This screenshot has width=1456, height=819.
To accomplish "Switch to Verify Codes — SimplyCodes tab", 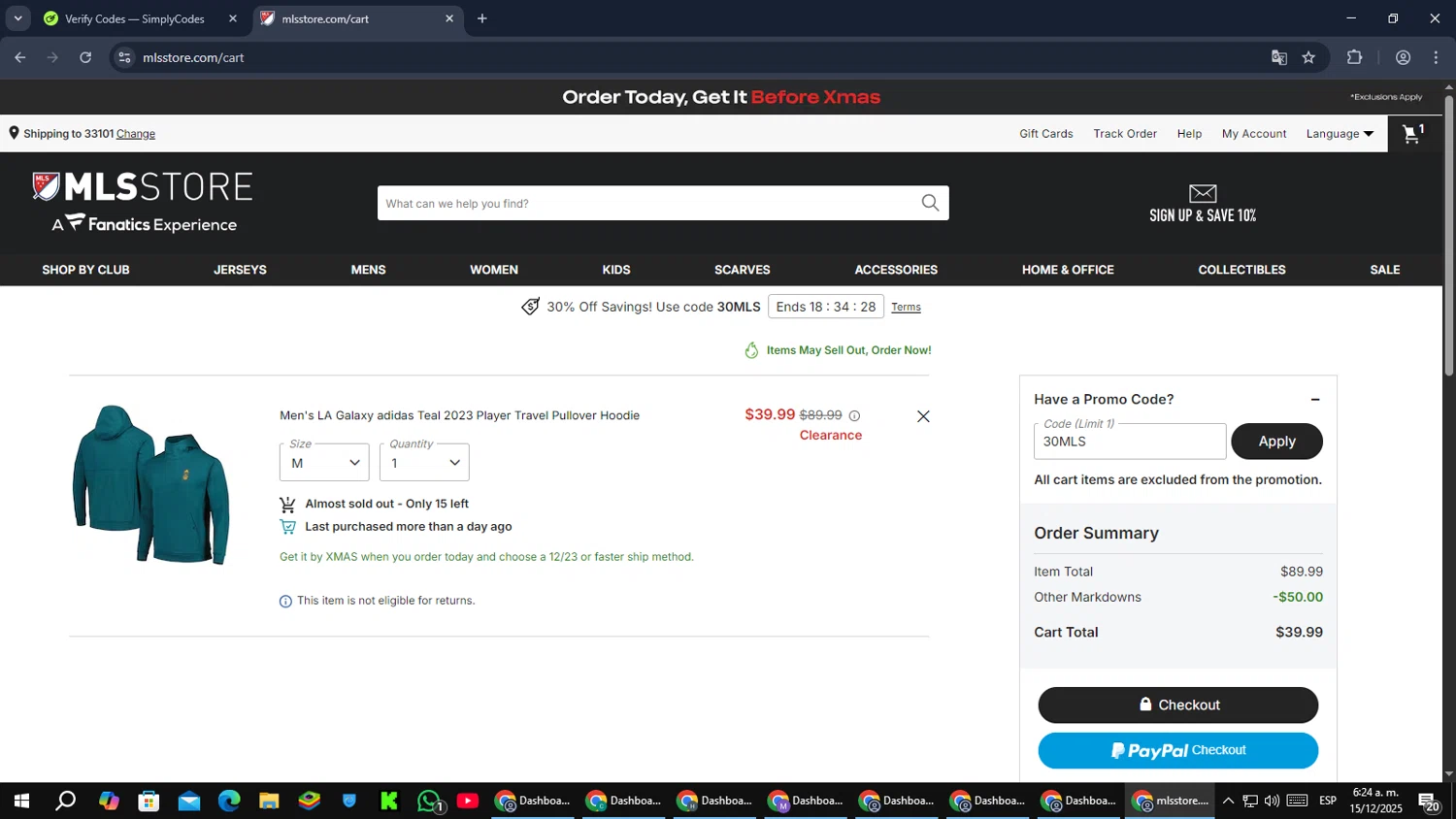I will (x=134, y=18).
